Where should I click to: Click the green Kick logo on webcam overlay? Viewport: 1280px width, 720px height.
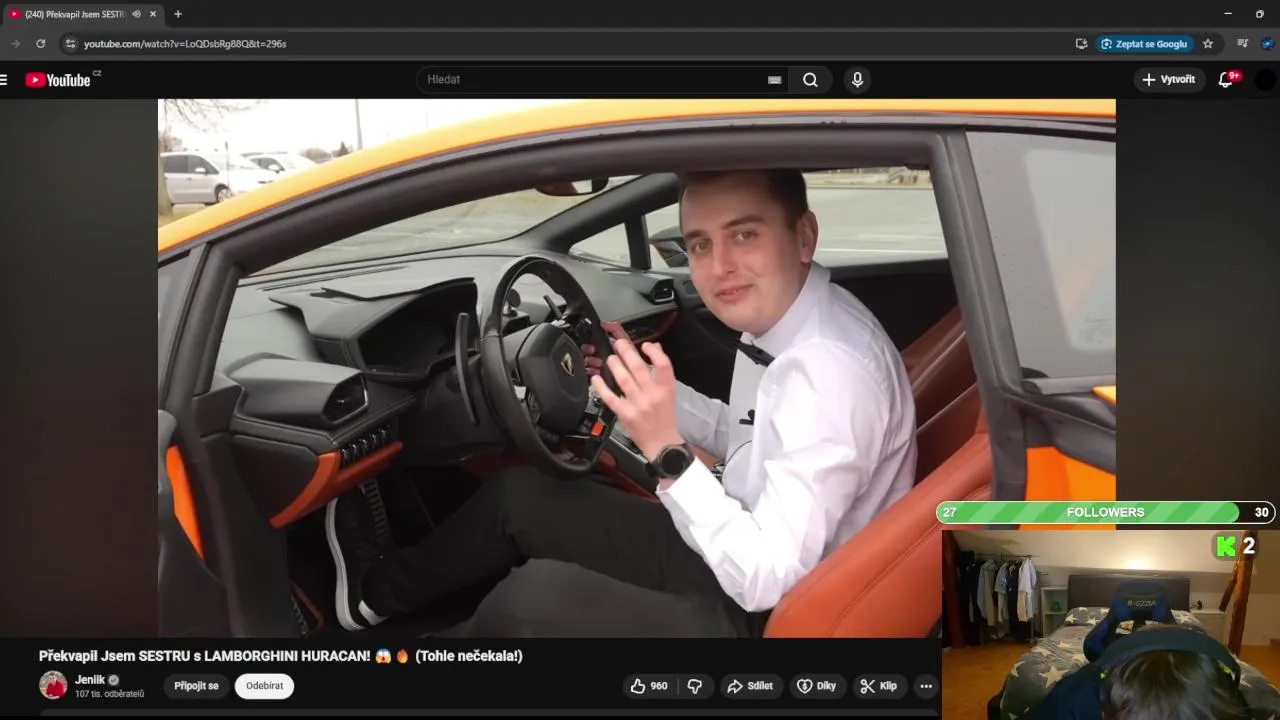(x=1226, y=546)
